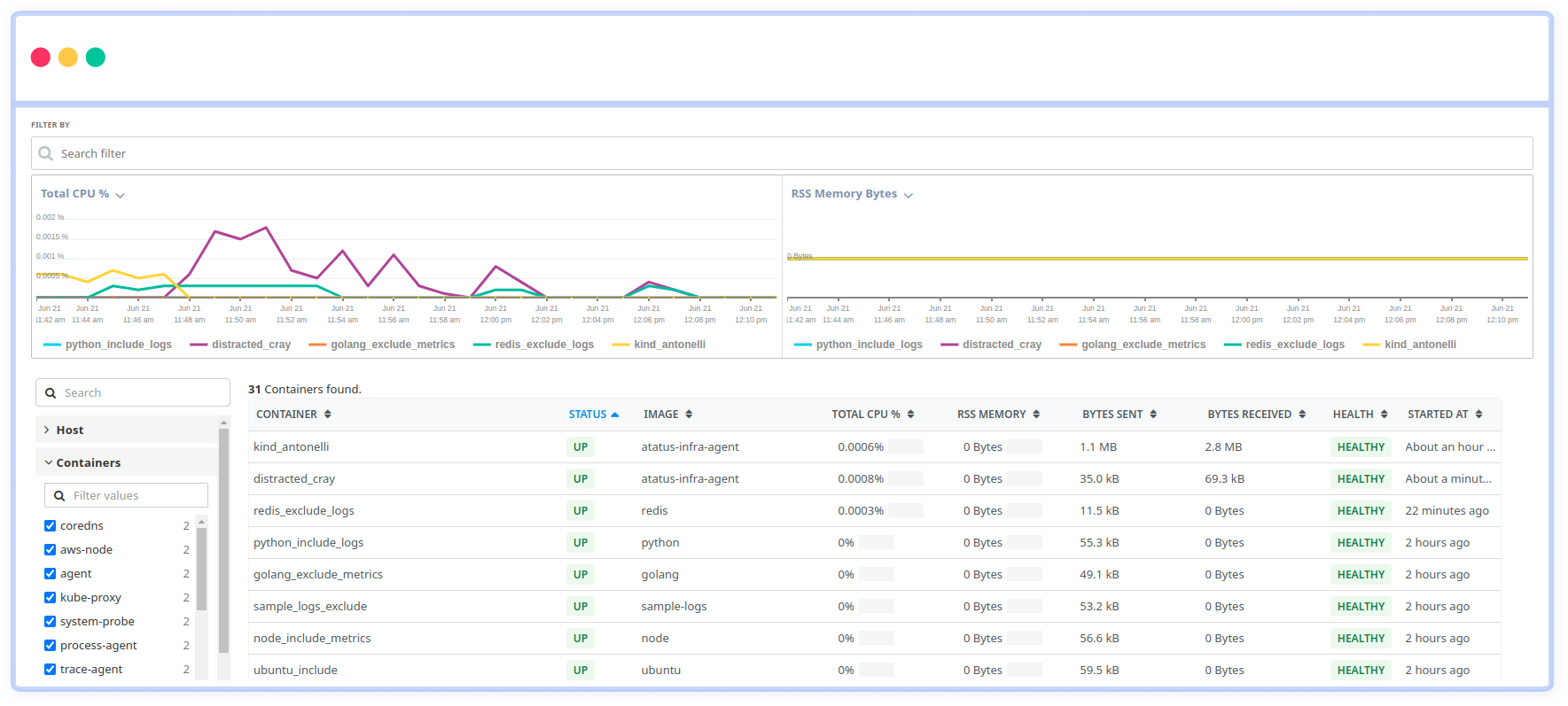Click the magnifier icon in Search filter bar
This screenshot has height=706, width=1568.
pyautogui.click(x=46, y=153)
